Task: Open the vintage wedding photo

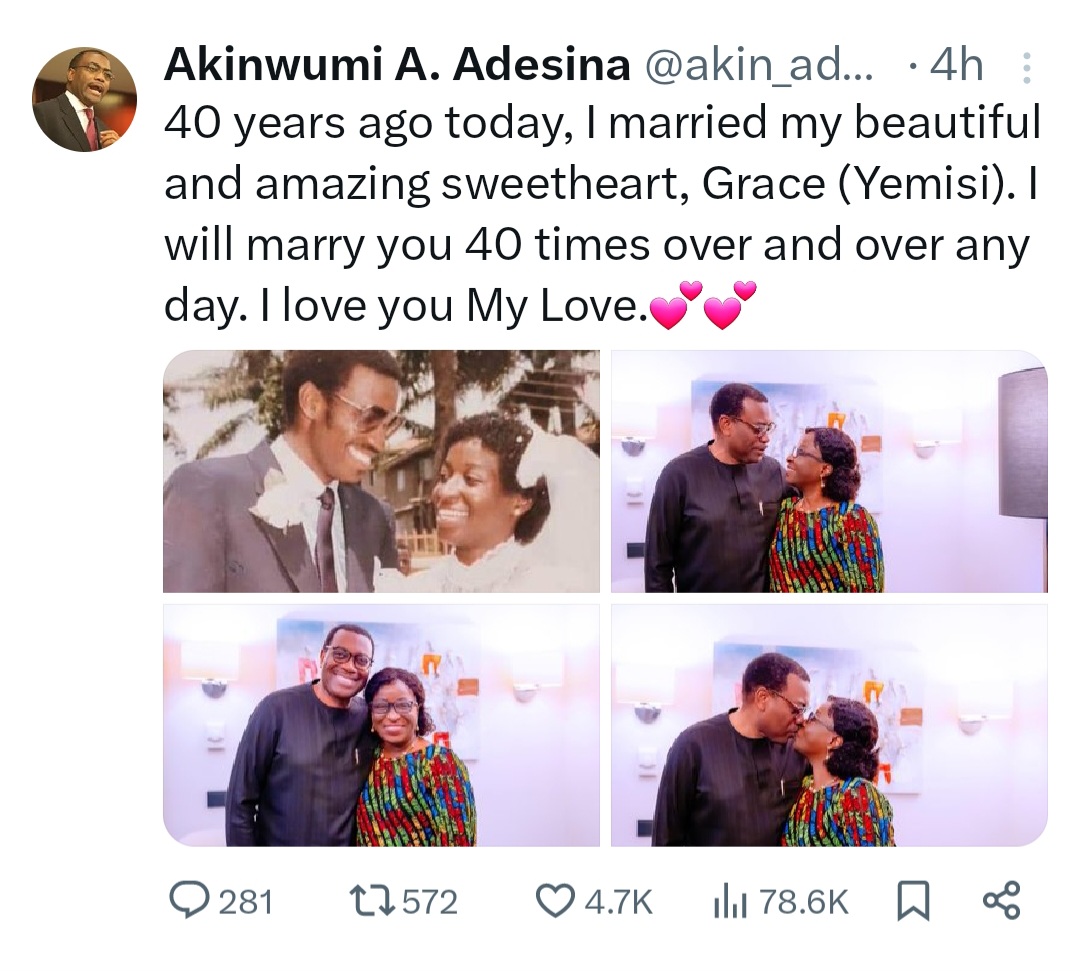Action: (381, 471)
